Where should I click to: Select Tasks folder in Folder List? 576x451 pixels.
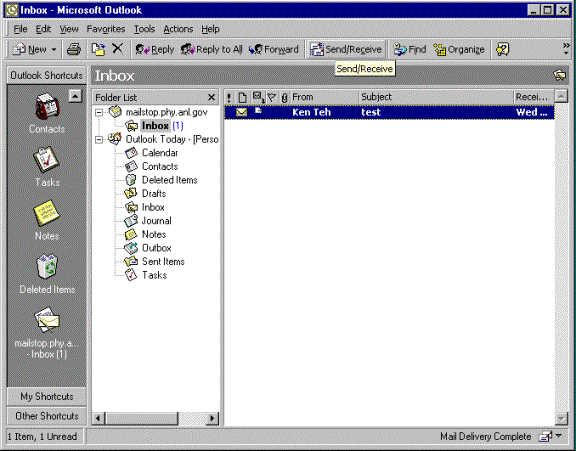154,275
